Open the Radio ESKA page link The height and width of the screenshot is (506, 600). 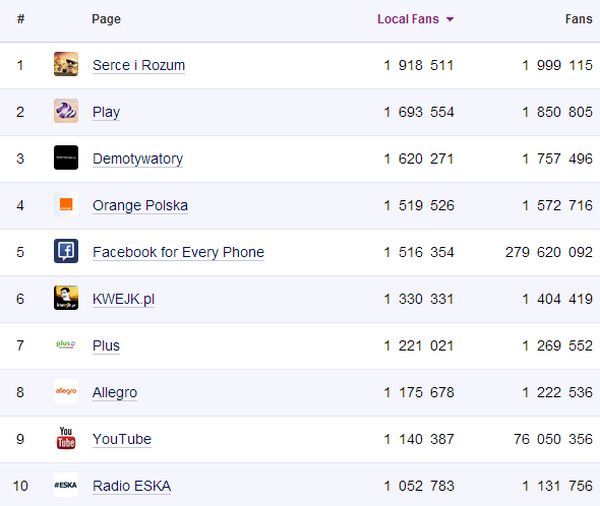click(131, 486)
